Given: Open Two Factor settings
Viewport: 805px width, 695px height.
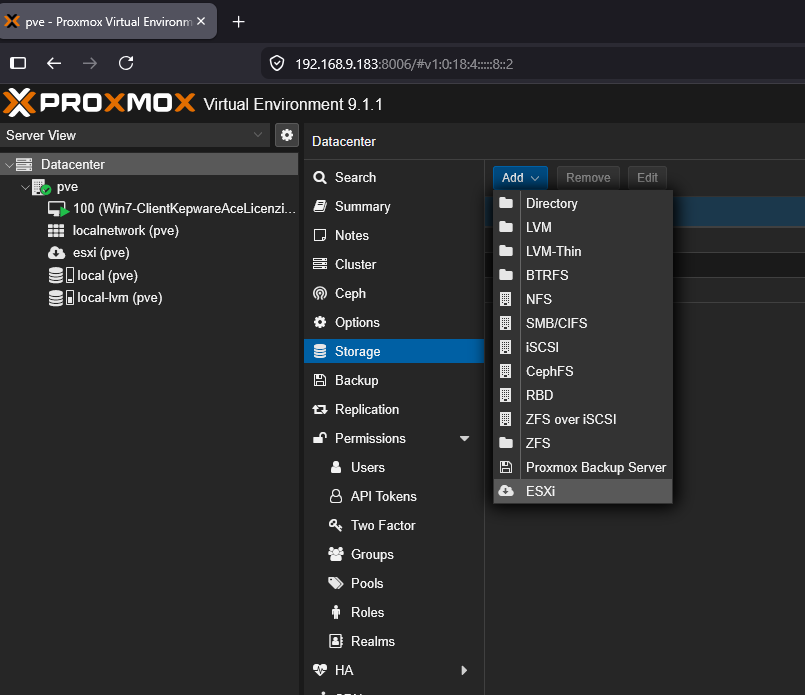Looking at the screenshot, I should 394,526.
